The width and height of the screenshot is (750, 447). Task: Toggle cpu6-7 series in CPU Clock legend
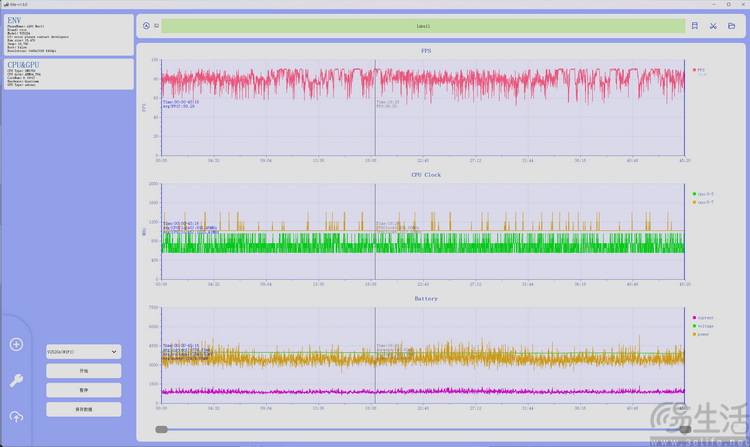coord(703,202)
